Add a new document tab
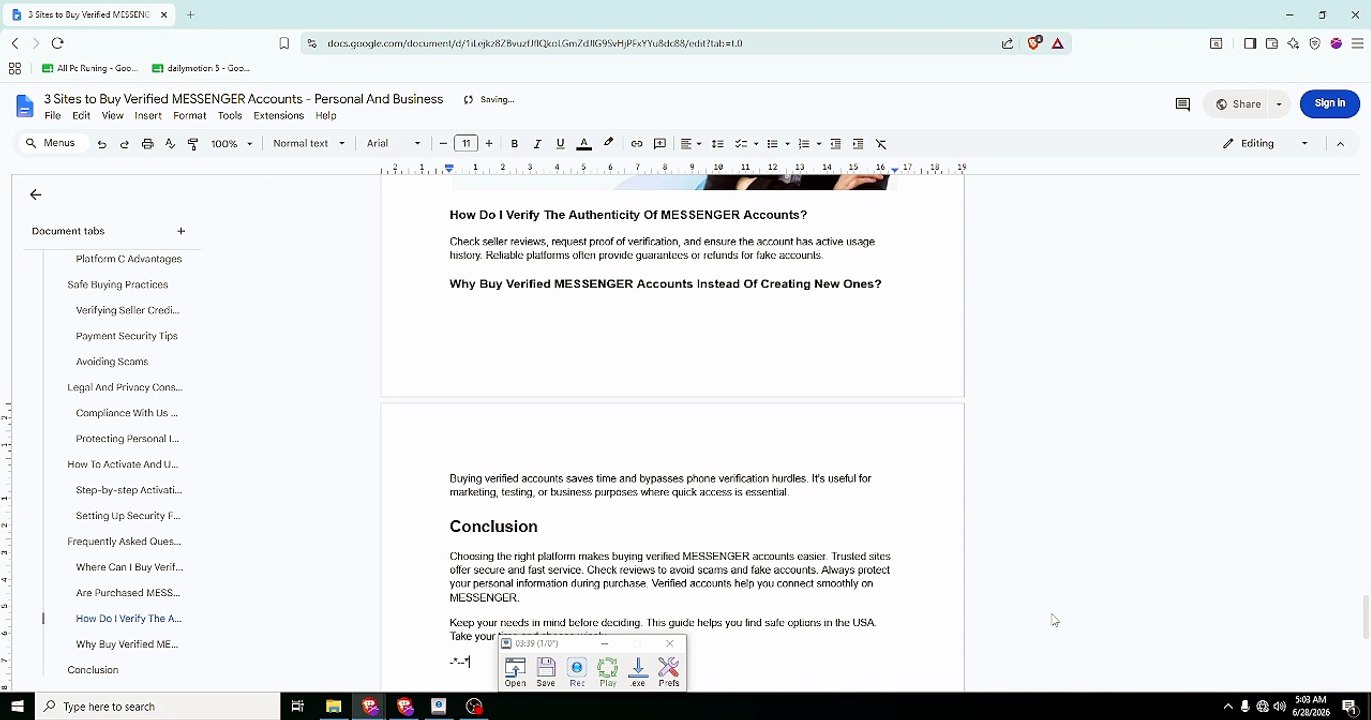This screenshot has height=720, width=1371. [x=181, y=231]
